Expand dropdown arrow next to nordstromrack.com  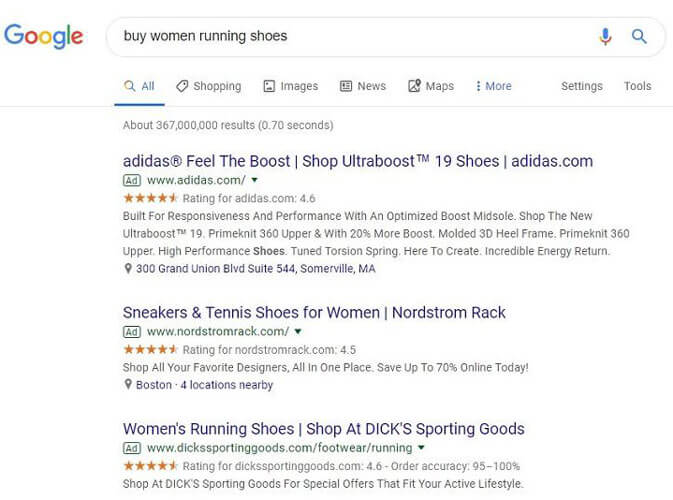298,332
